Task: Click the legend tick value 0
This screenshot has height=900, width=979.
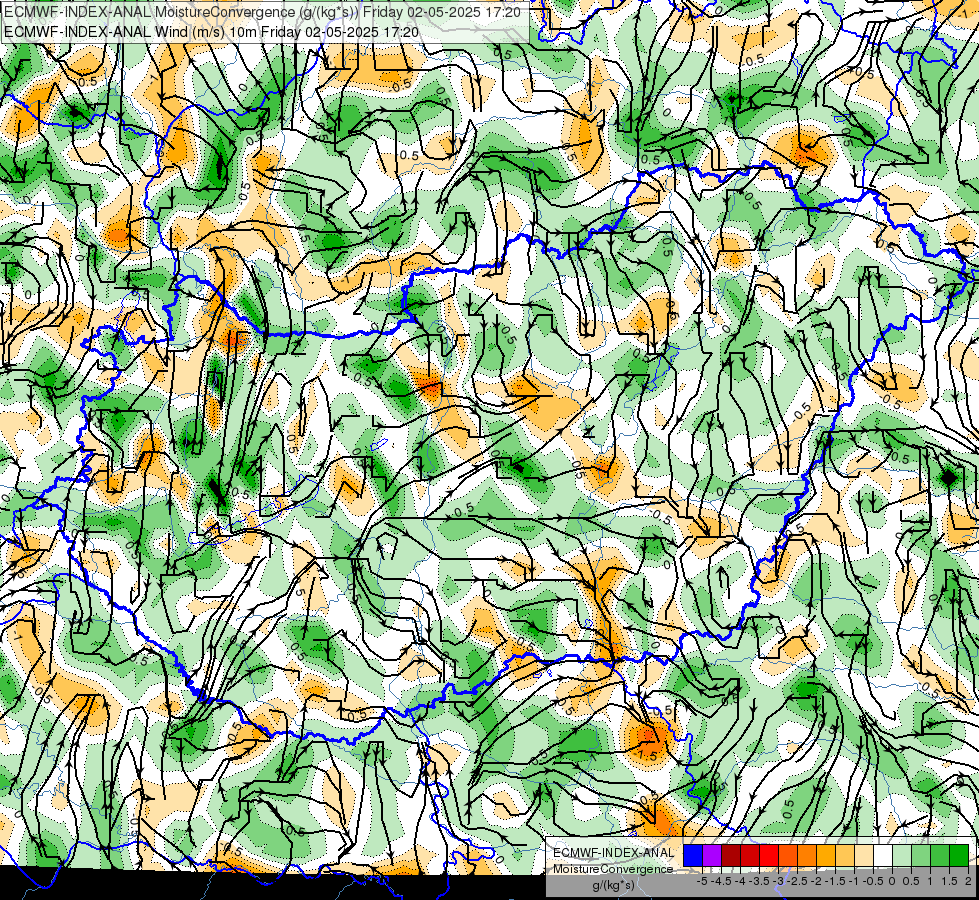Action: tap(892, 881)
